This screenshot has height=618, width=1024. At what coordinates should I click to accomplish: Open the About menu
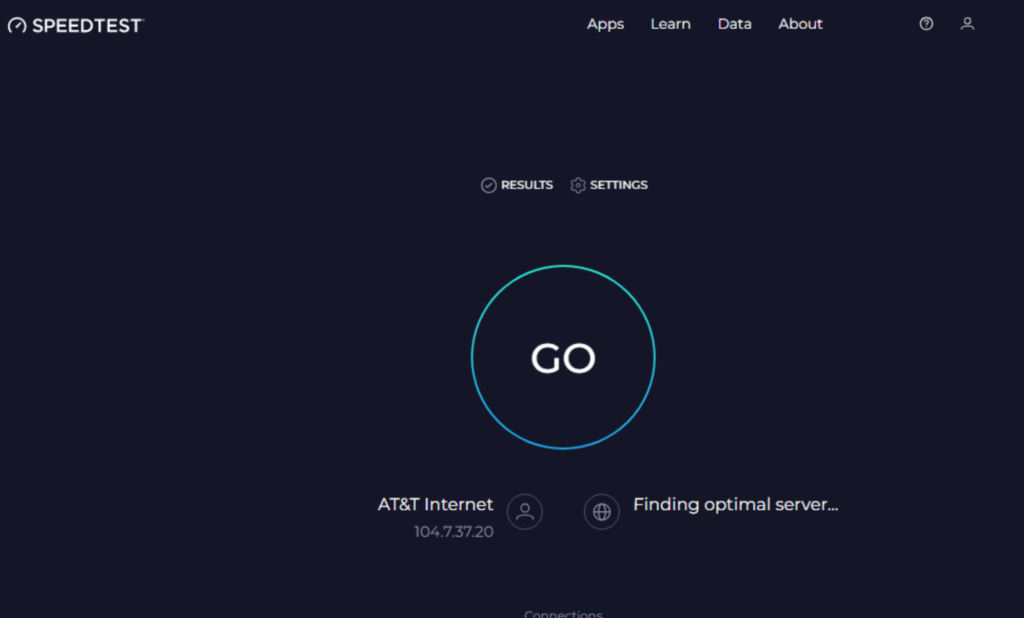[x=800, y=24]
